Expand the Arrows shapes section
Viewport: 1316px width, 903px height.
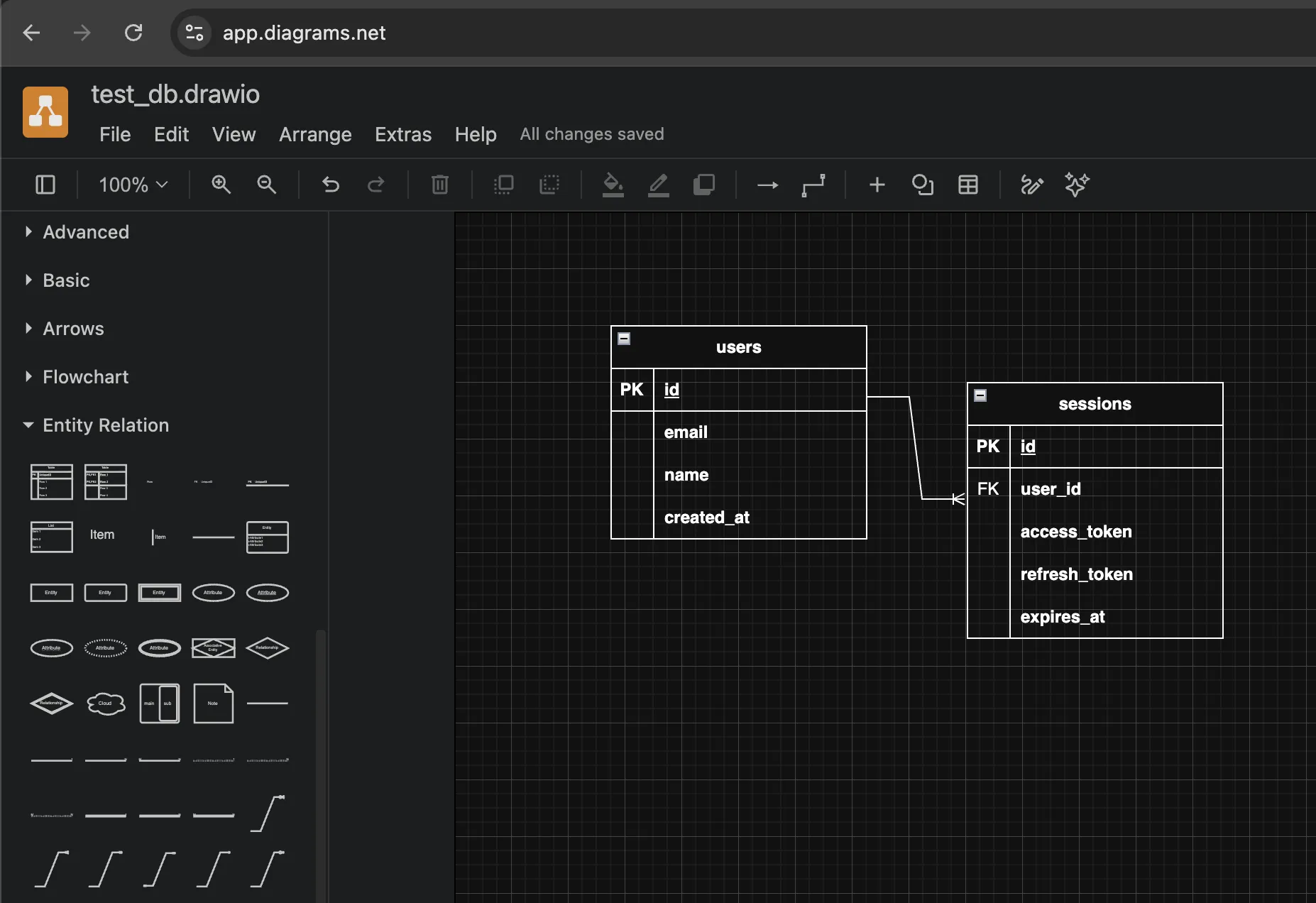click(72, 329)
